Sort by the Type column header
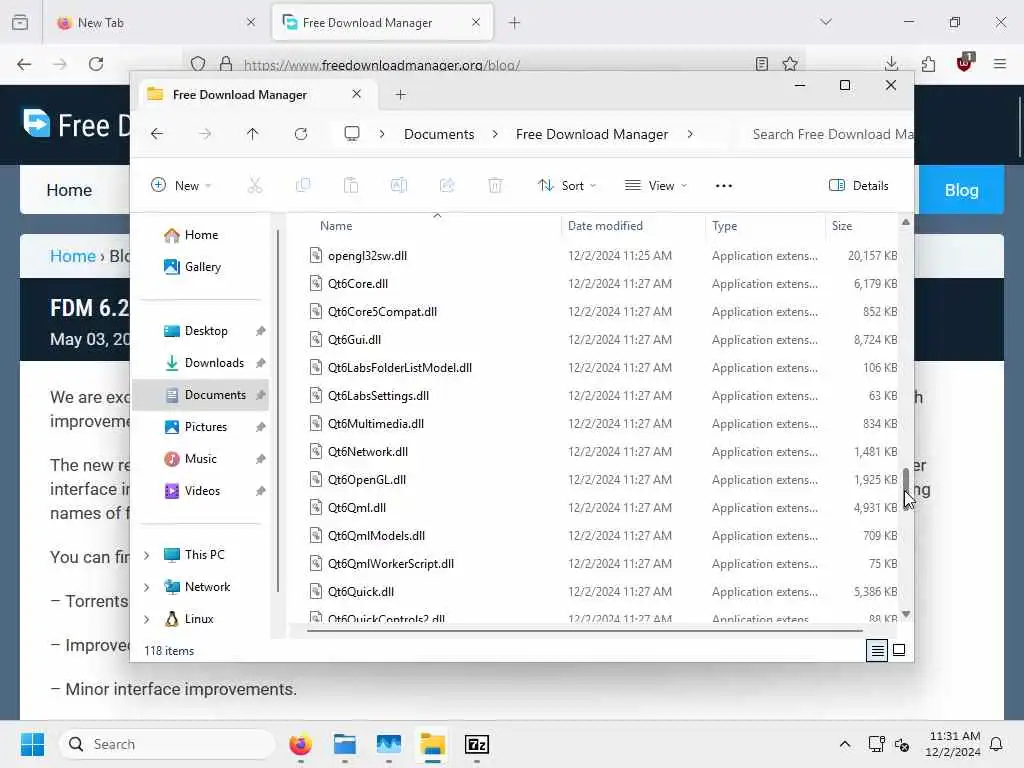1024x768 pixels. tap(724, 226)
